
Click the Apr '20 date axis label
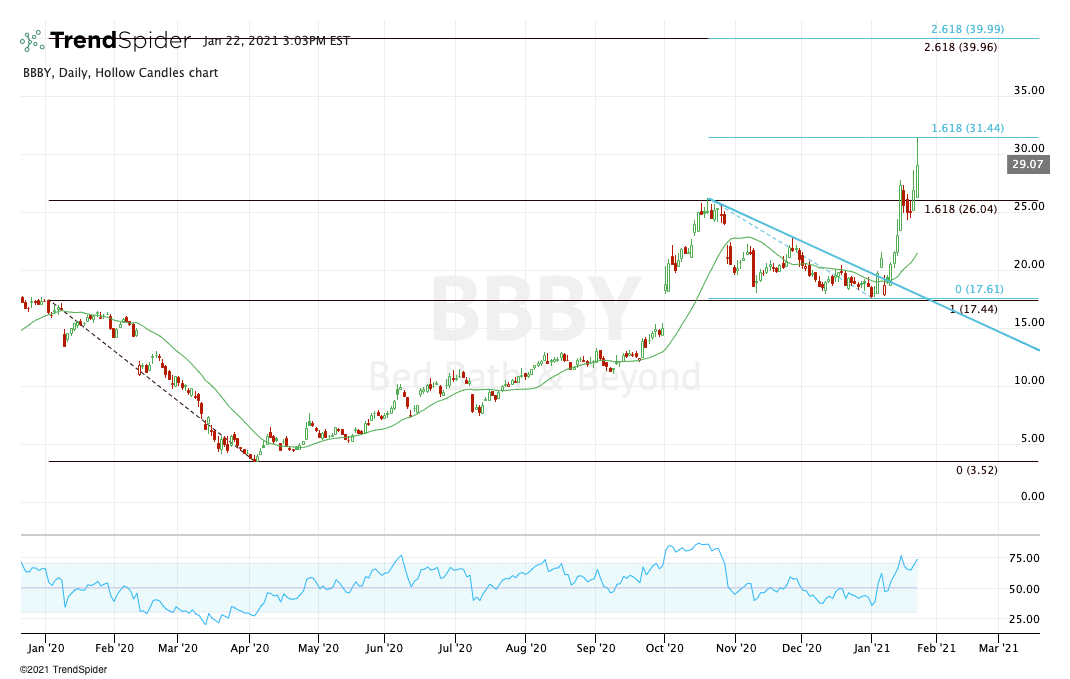point(250,648)
